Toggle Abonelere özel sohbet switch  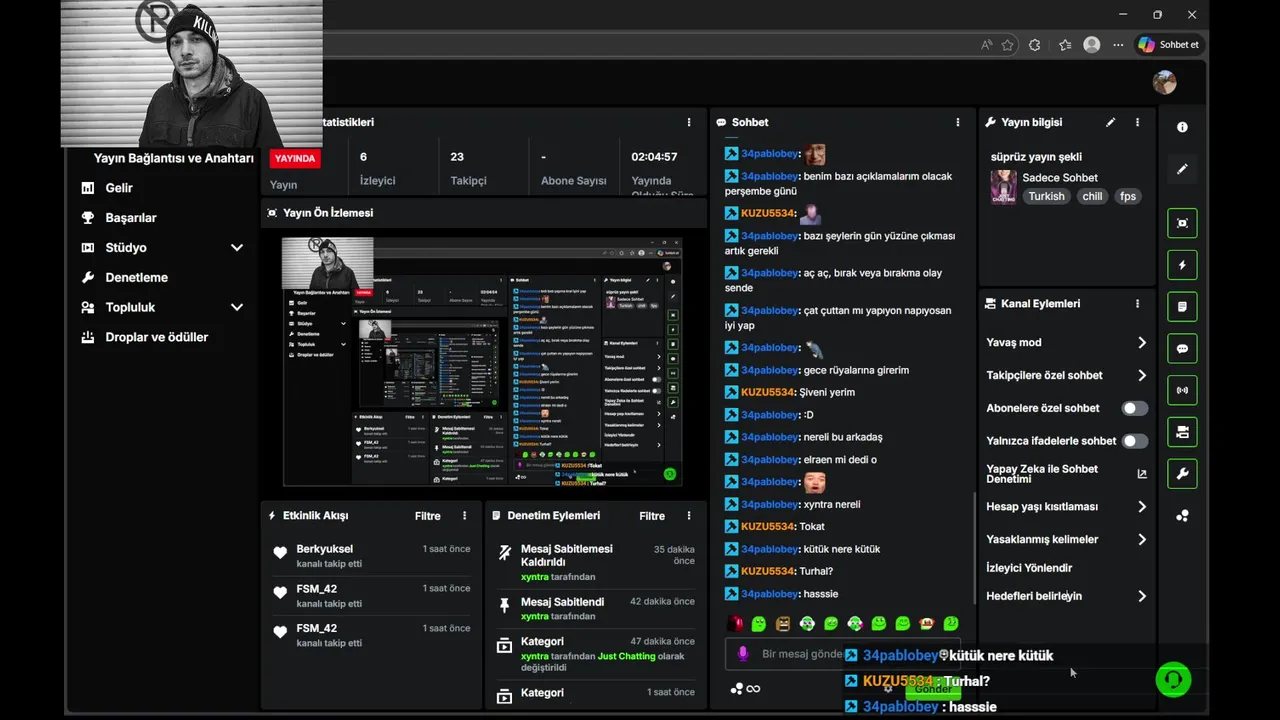(1135, 408)
